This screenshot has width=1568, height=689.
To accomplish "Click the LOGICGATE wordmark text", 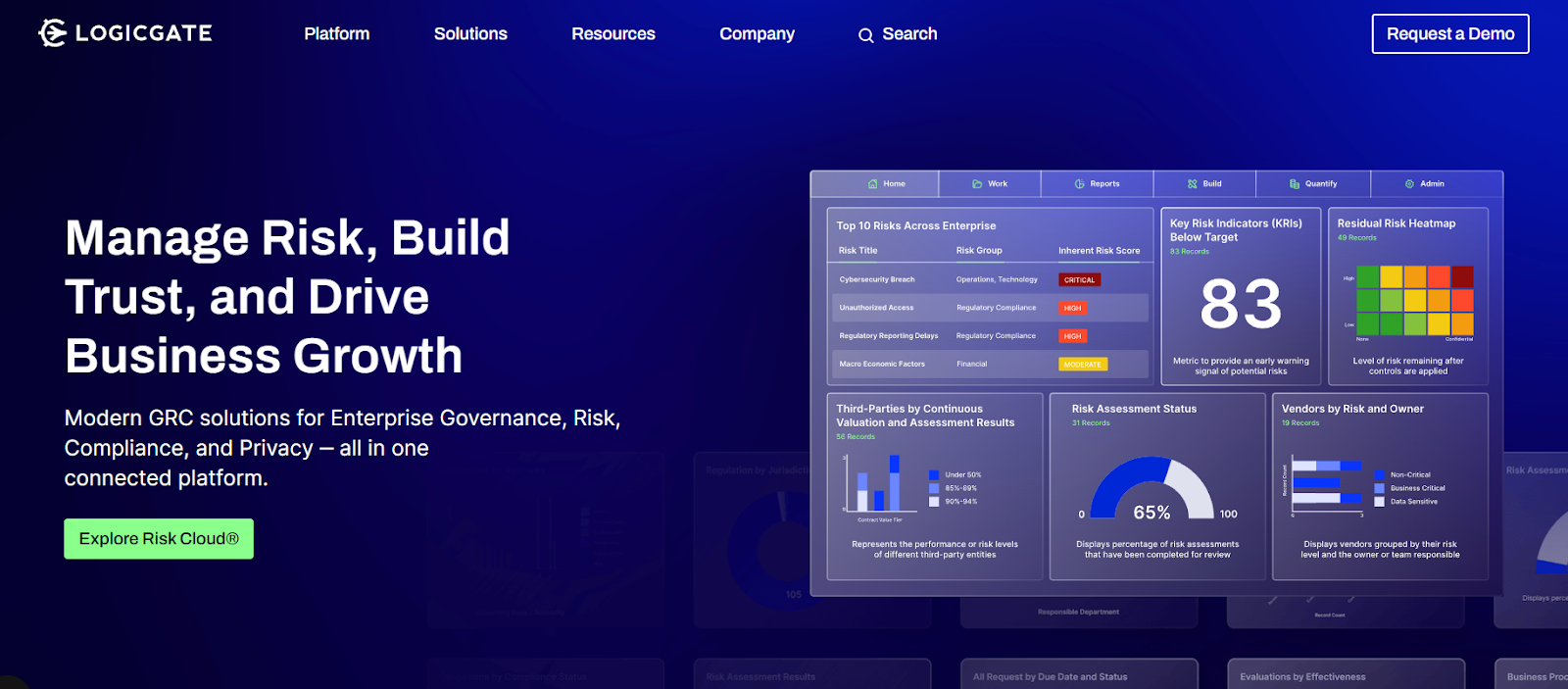I will coord(144,33).
